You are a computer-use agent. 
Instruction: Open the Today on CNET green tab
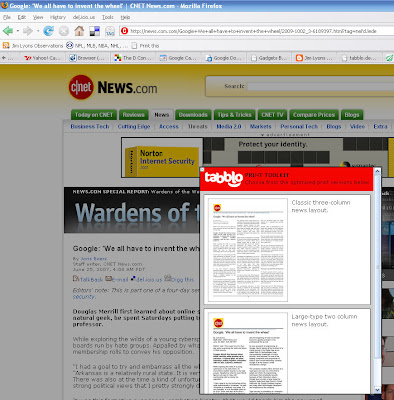[94, 115]
